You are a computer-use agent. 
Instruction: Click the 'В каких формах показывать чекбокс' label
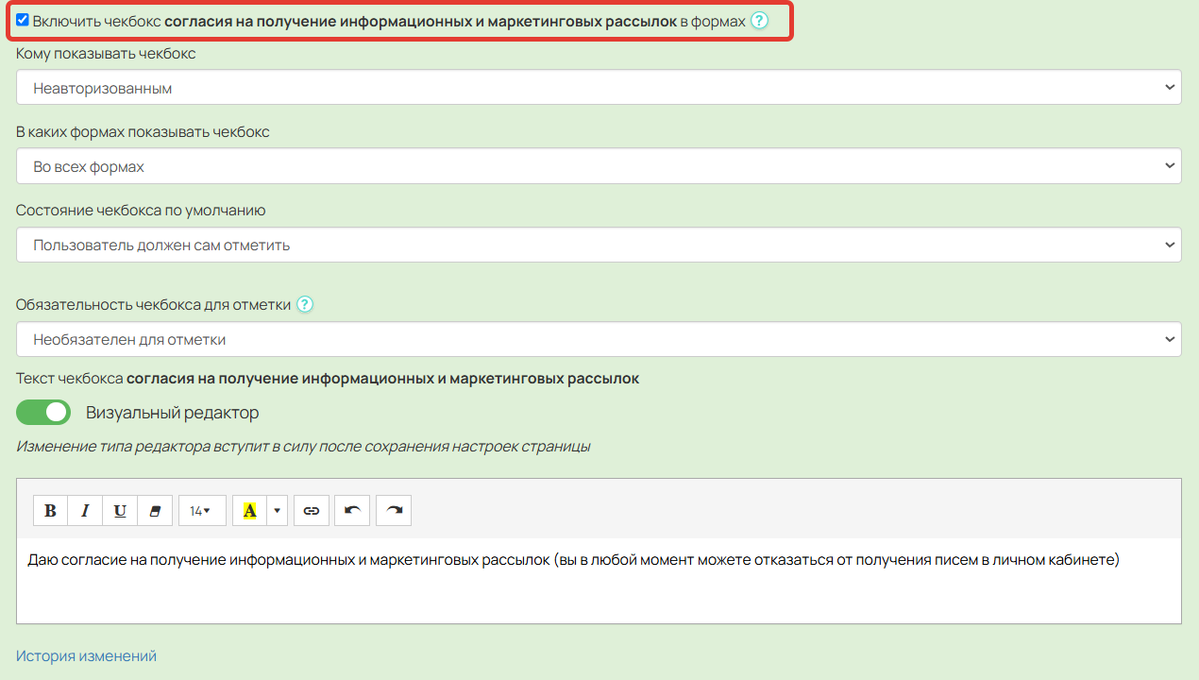142,132
